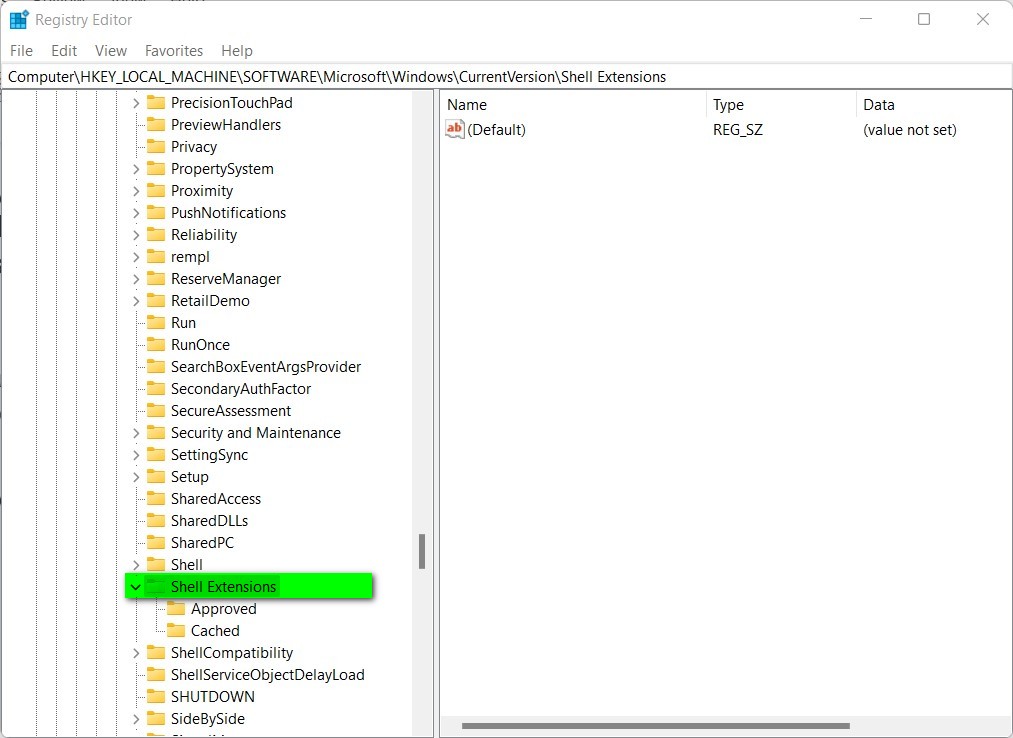Expand the ShellCompatibility key
The height and width of the screenshot is (738, 1013).
click(x=136, y=653)
